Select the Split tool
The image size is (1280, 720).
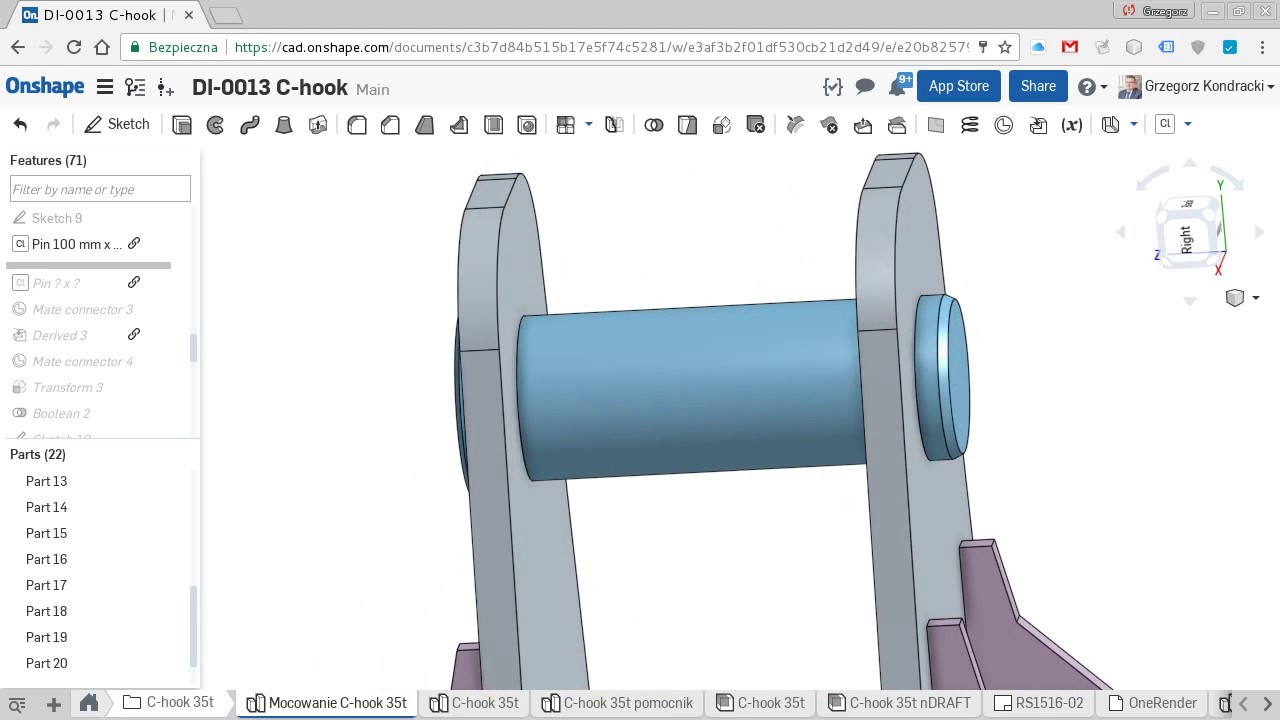point(688,125)
